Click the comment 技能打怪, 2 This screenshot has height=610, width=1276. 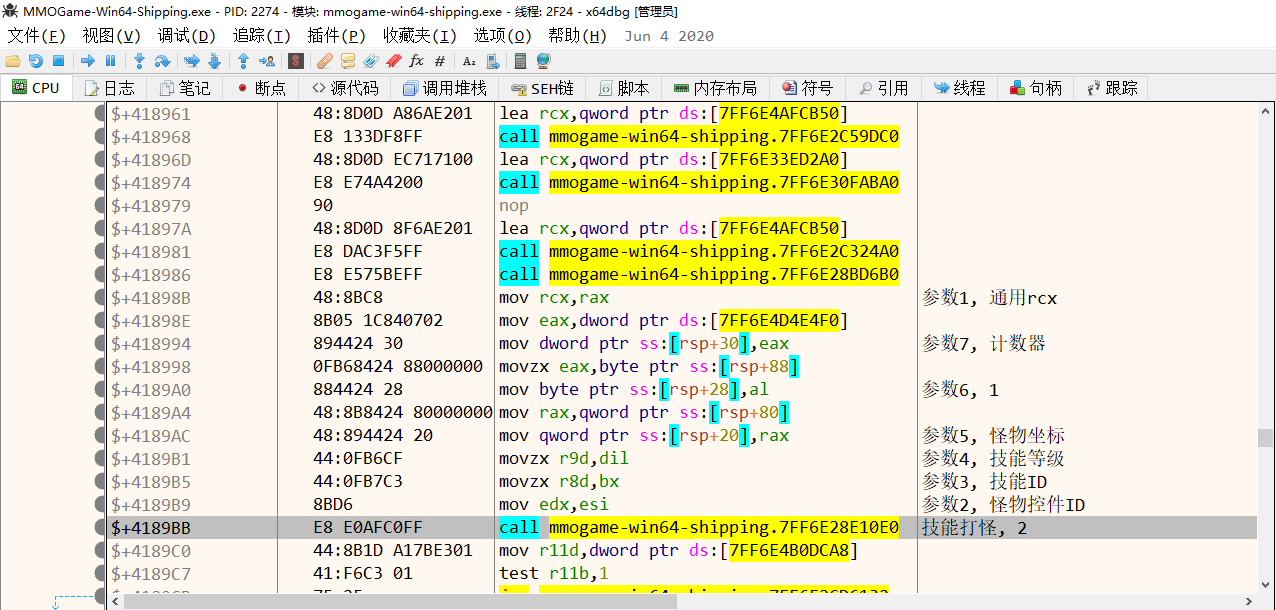pos(975,528)
